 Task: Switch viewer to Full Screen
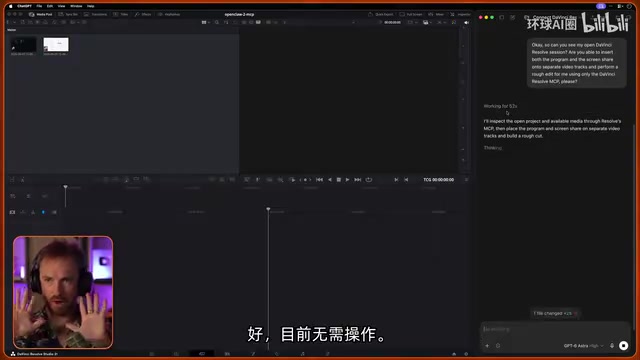411,14
